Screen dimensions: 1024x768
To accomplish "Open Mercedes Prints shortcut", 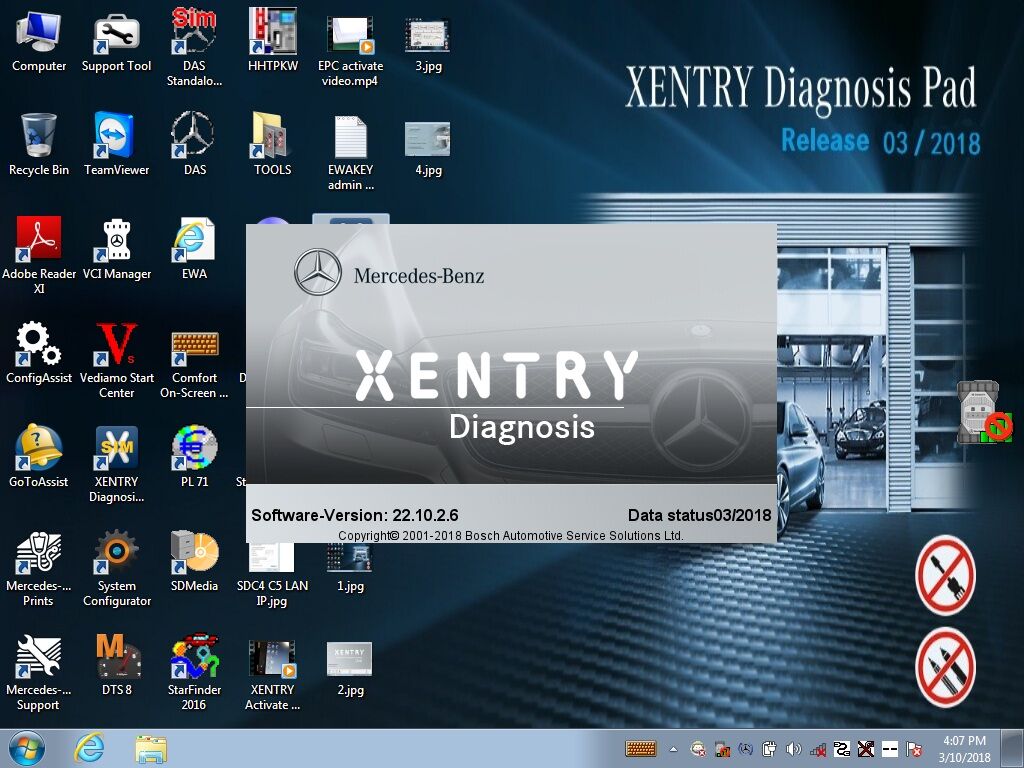I will 39,569.
